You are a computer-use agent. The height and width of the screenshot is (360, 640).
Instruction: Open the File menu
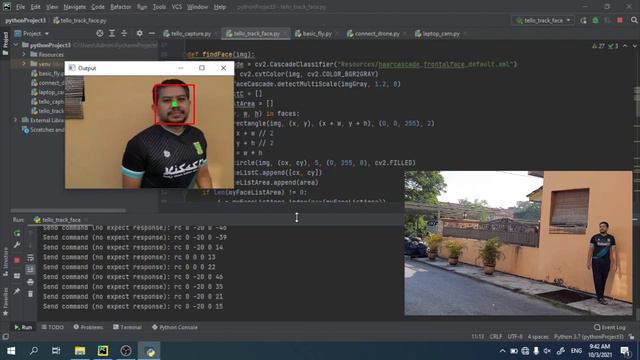[x=20, y=7]
